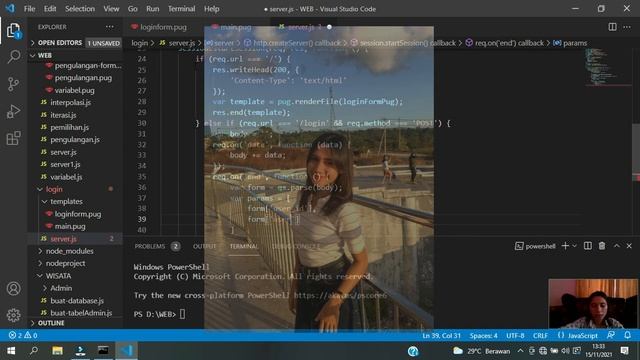Open the Edit menu
The width and height of the screenshot is (640, 360).
click(50, 9)
